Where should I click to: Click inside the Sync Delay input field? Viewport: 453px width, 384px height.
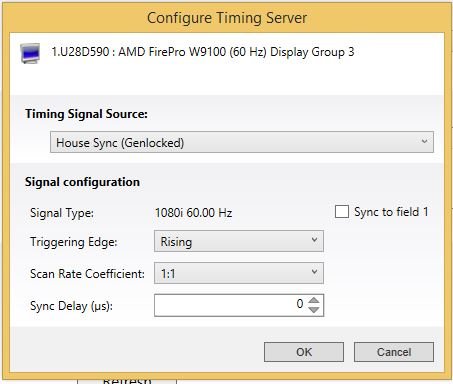click(230, 305)
